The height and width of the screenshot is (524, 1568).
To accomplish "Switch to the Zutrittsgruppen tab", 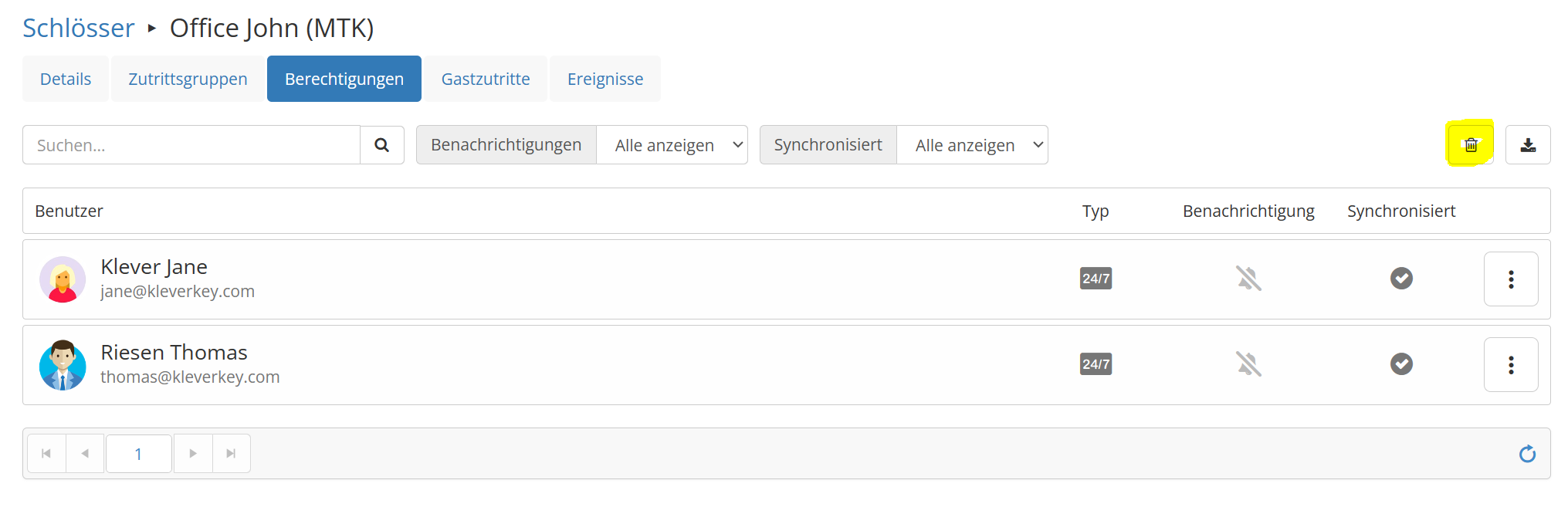I will point(188,79).
